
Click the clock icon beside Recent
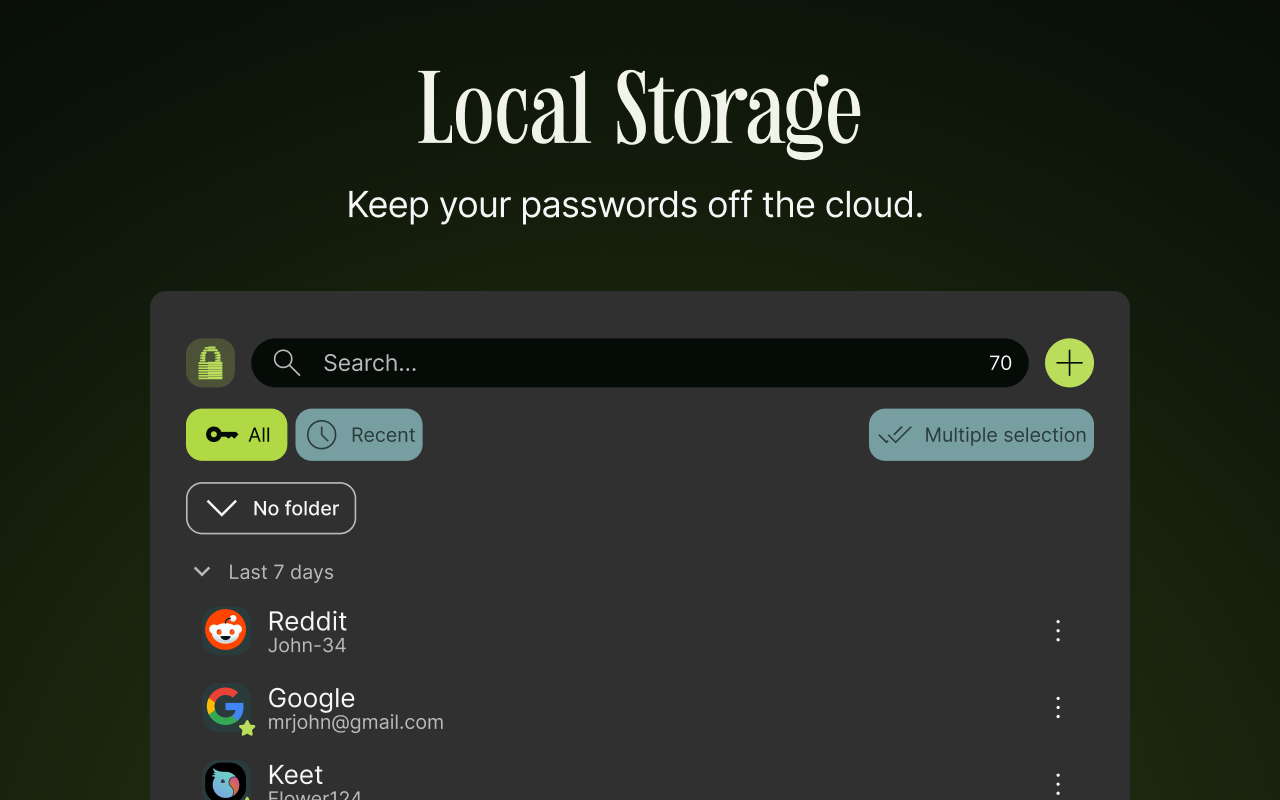[x=321, y=434]
